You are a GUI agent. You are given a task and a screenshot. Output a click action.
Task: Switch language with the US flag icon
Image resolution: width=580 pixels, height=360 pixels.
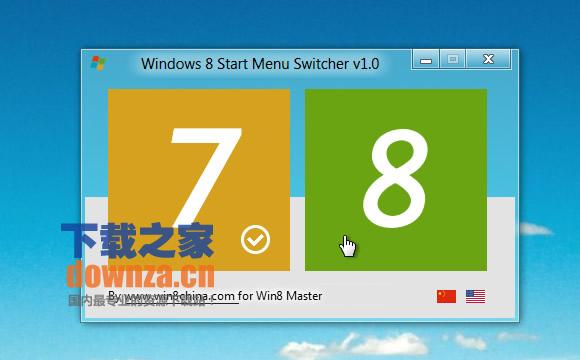click(475, 296)
